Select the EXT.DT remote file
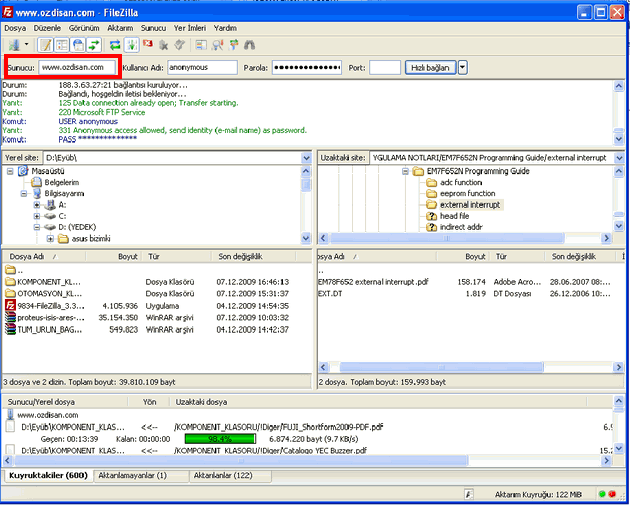 pos(330,294)
